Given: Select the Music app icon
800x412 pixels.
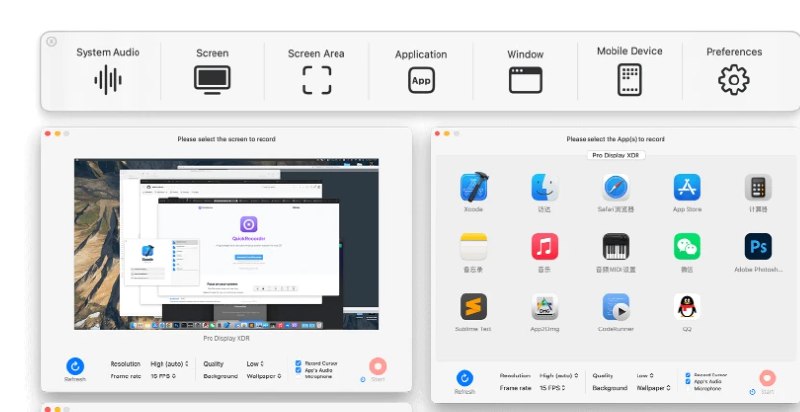Looking at the screenshot, I should (544, 247).
